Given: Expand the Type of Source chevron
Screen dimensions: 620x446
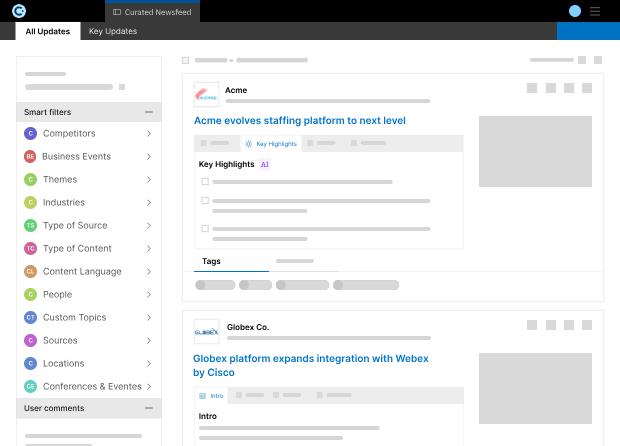Looking at the screenshot, I should tap(149, 225).
